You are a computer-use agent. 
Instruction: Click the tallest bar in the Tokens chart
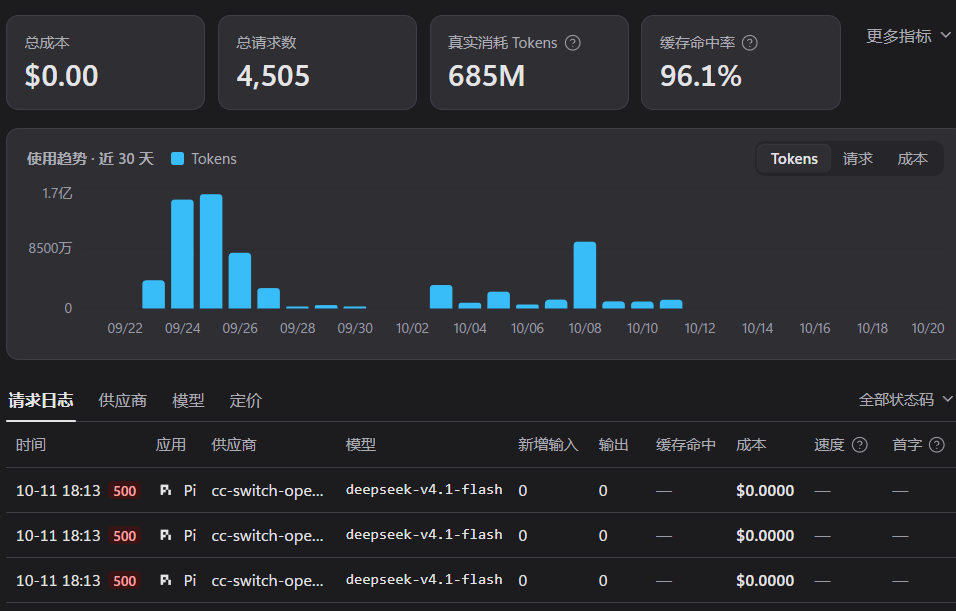click(x=211, y=251)
